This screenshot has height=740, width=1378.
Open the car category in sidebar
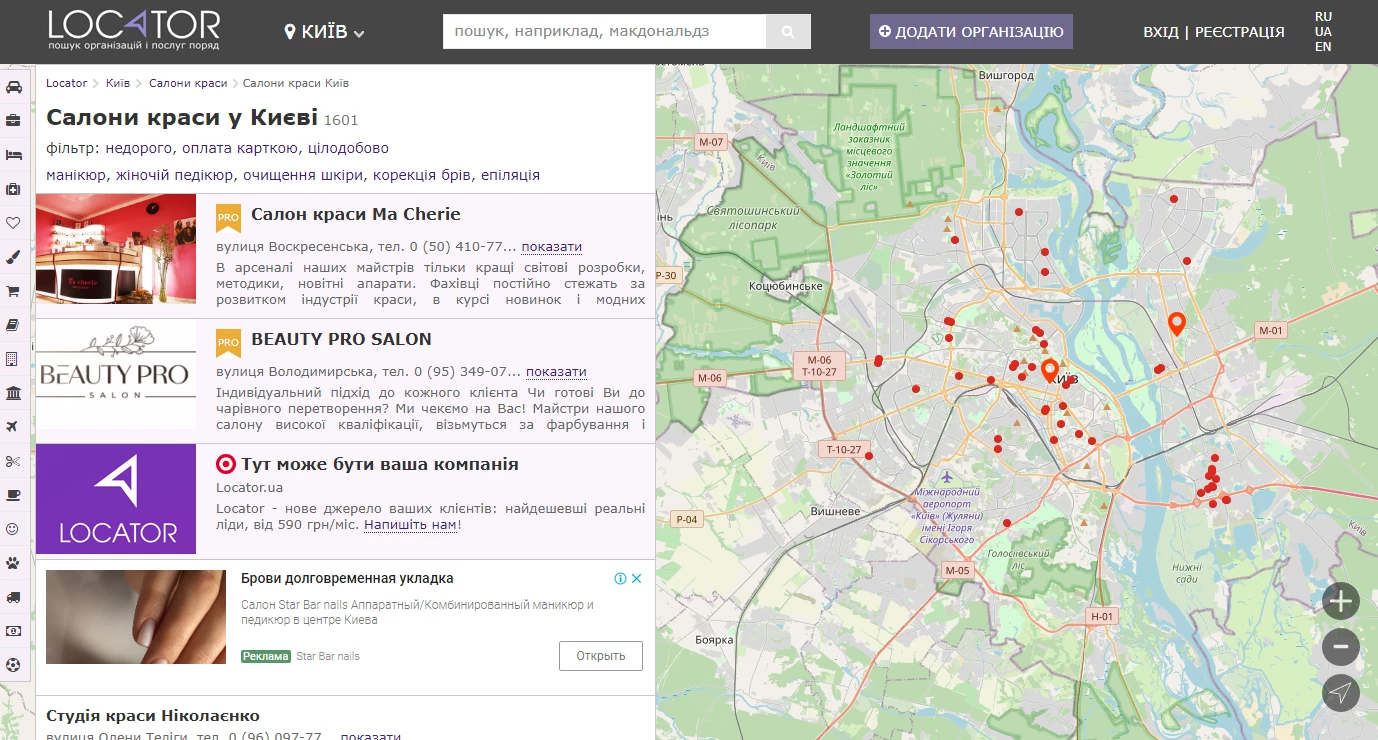[13, 87]
